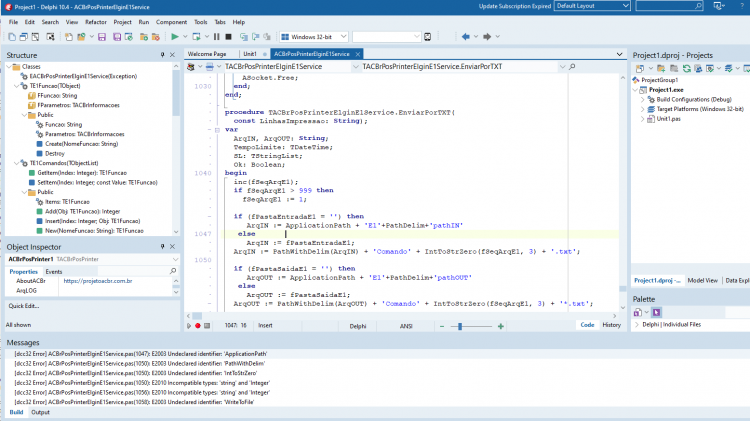Click the Open Project folder icon

pos(81,37)
